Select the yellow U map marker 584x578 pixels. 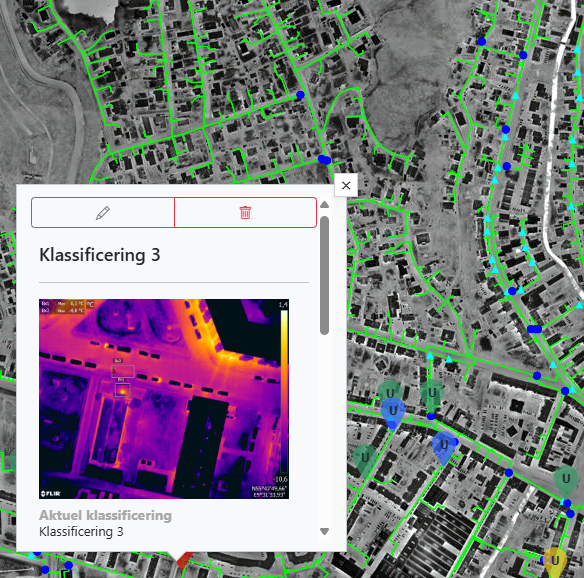tap(555, 562)
